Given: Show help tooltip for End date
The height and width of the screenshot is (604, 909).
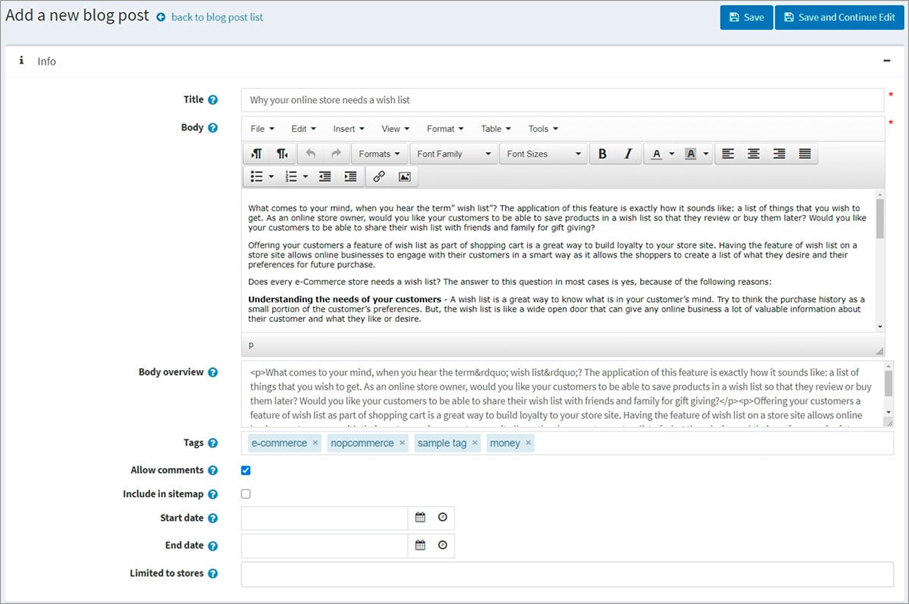Looking at the screenshot, I should click(x=213, y=545).
